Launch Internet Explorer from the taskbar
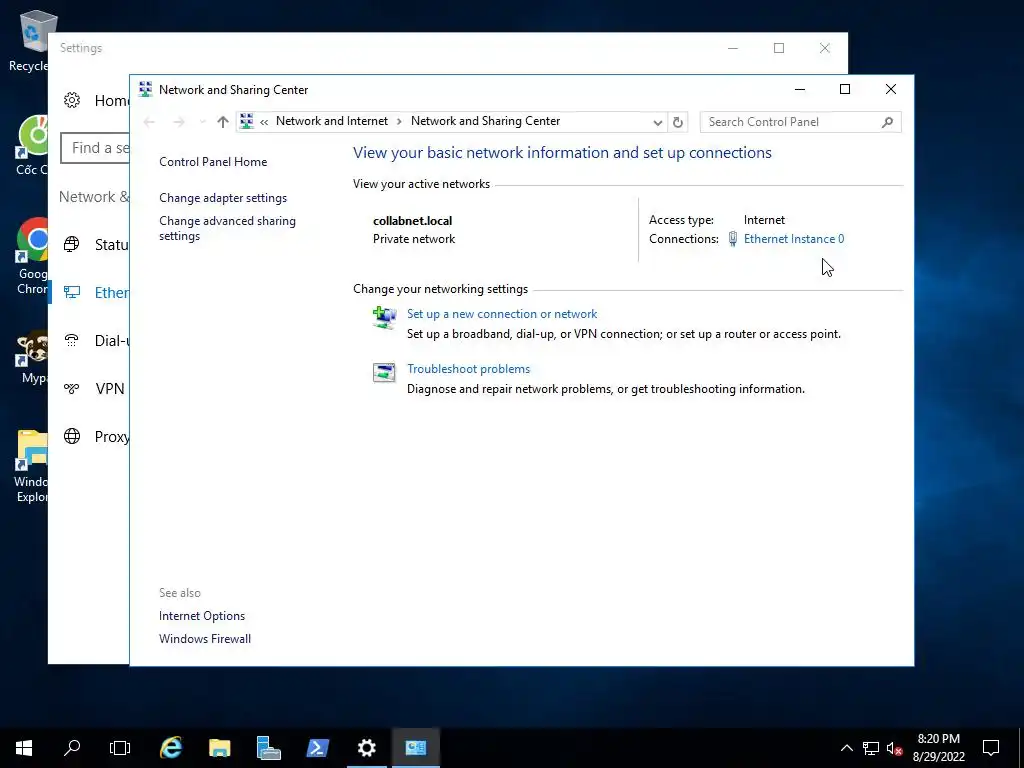The height and width of the screenshot is (768, 1024). pyautogui.click(x=171, y=748)
